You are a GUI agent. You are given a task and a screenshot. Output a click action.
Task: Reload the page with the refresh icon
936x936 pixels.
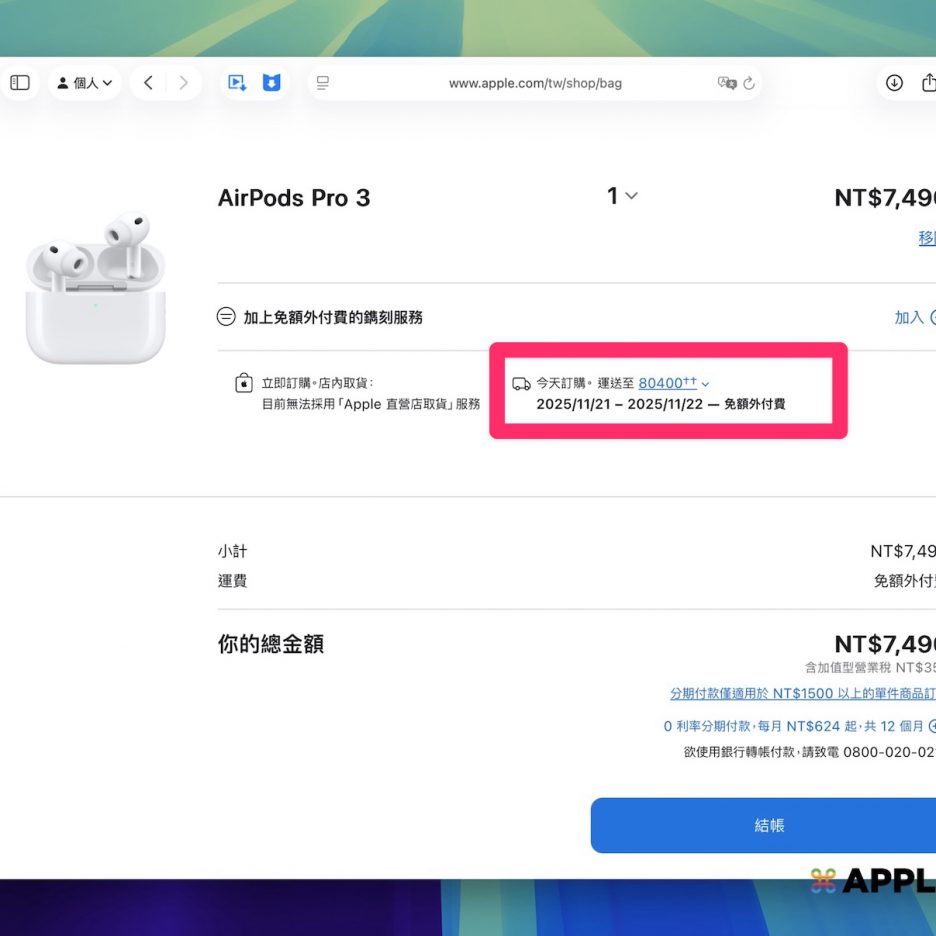click(x=749, y=83)
